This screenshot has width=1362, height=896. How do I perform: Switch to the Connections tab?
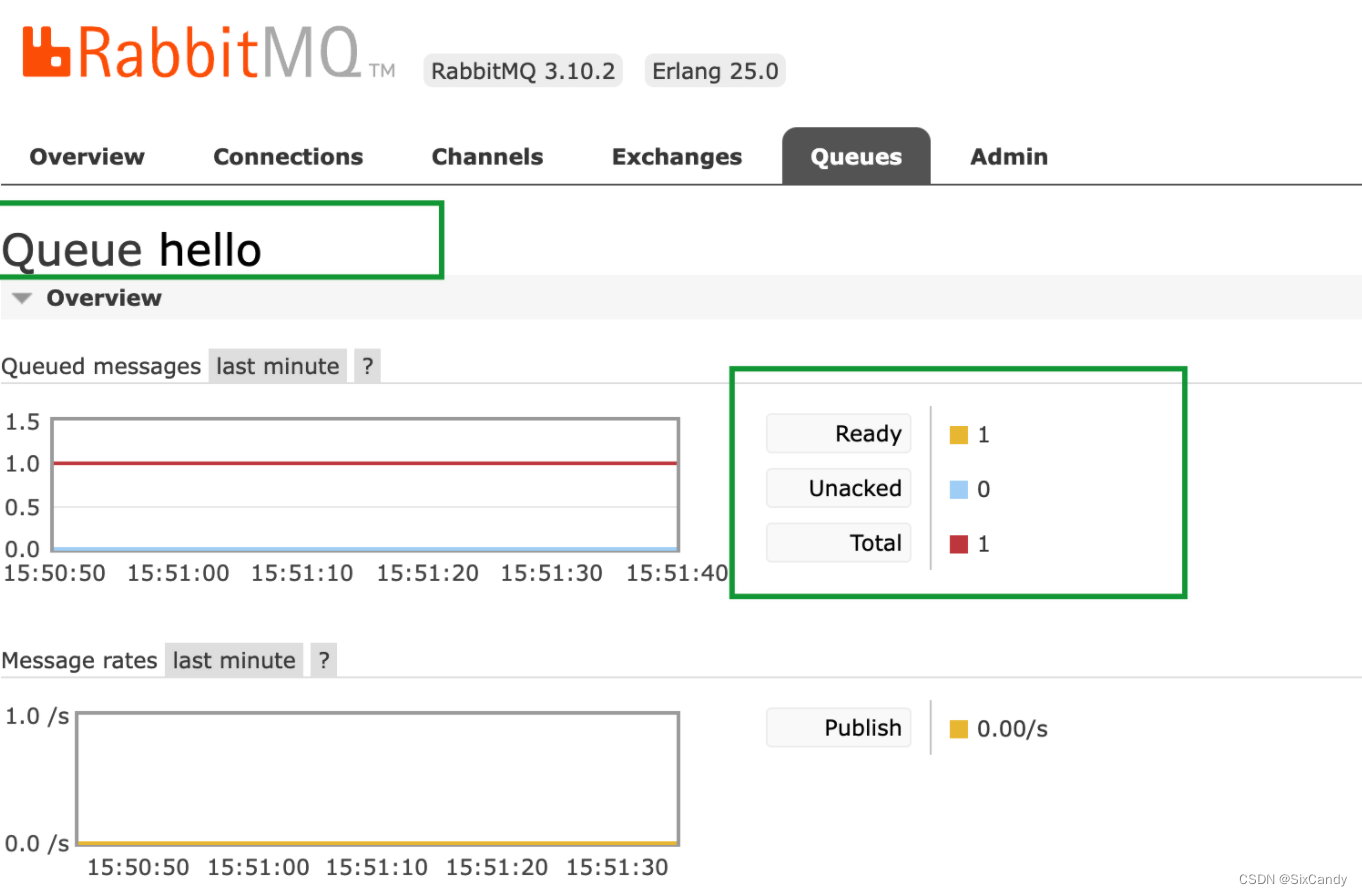click(x=288, y=157)
